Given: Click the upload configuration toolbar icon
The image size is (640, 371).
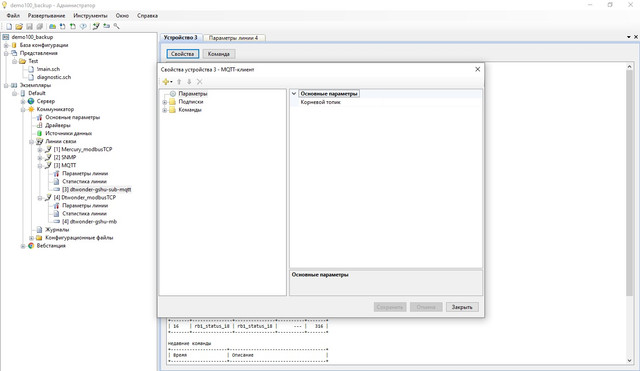Looking at the screenshot, I should pos(73,26).
